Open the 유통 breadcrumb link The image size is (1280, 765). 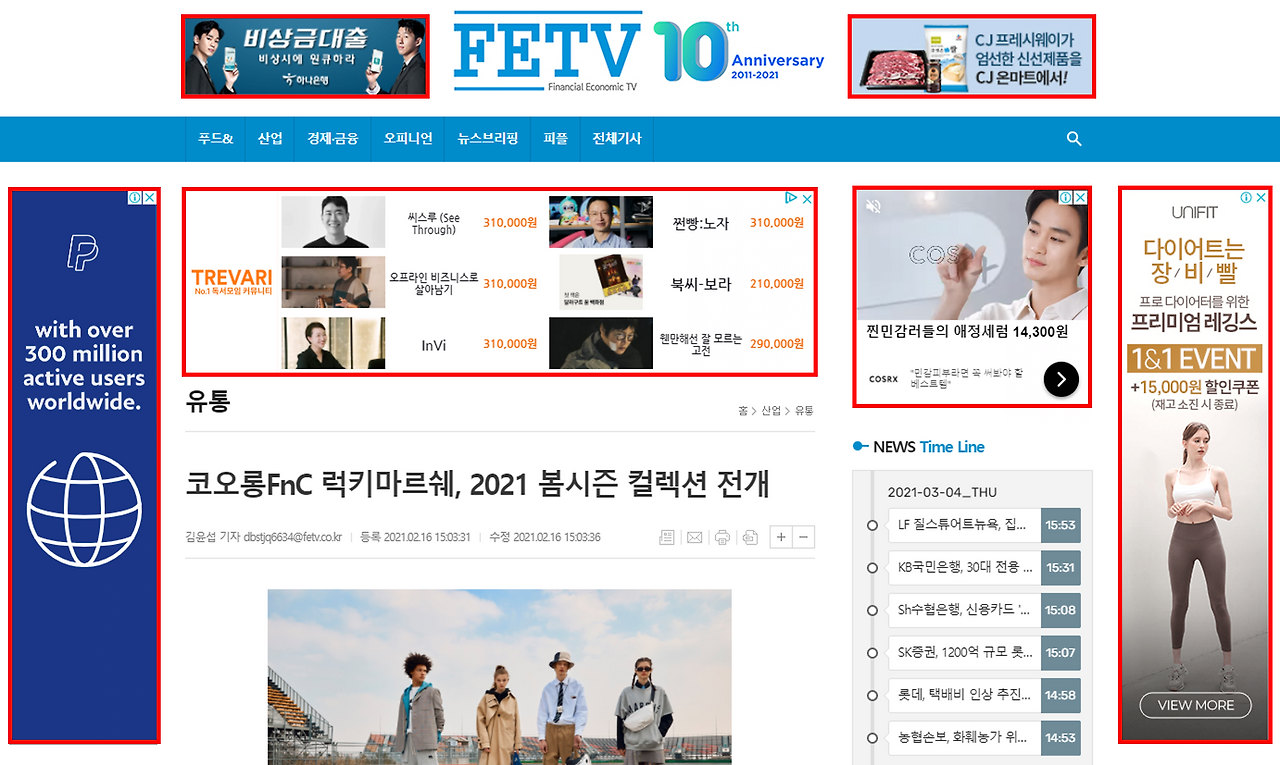coord(806,410)
